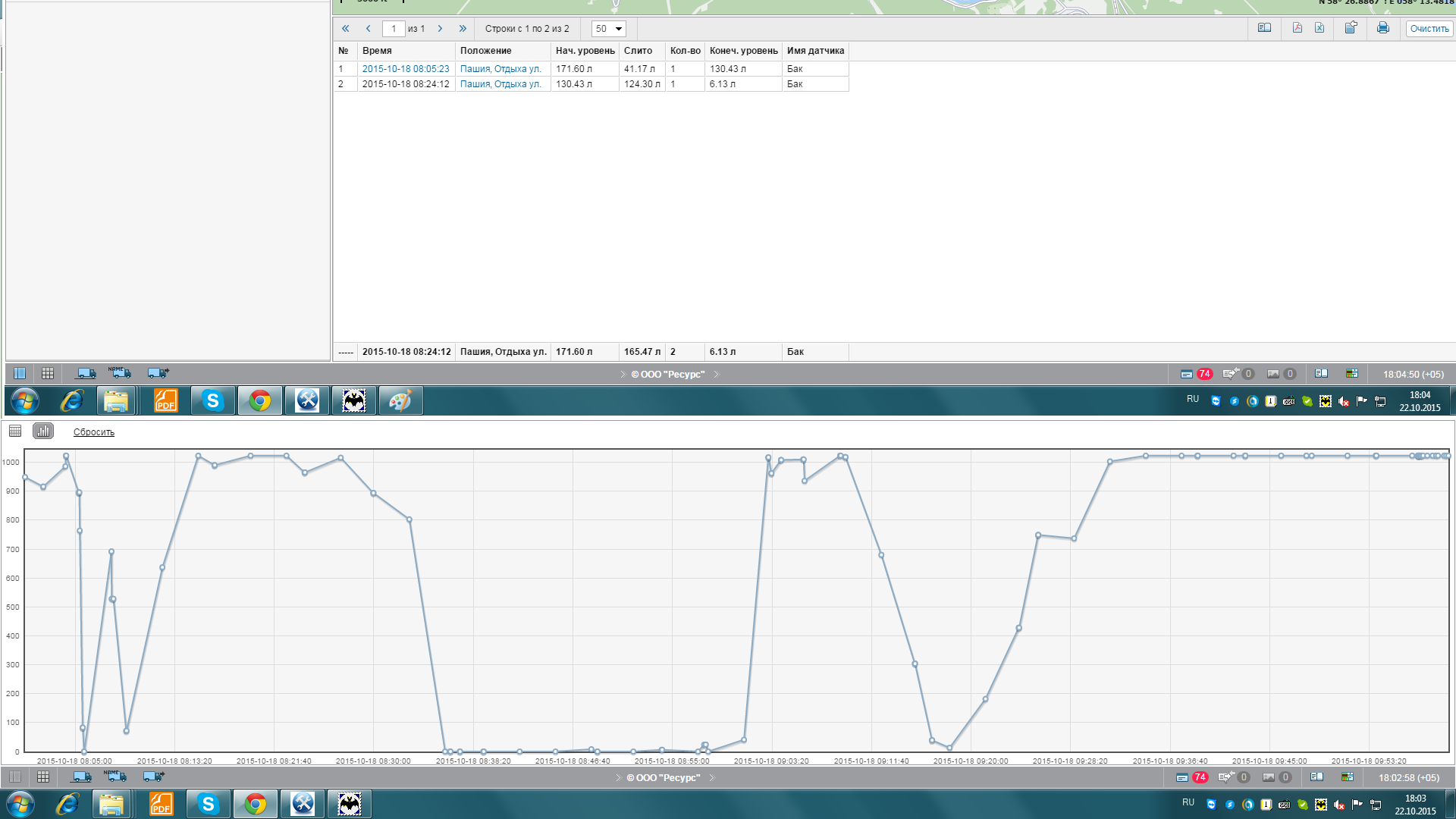Click Очистить button

(x=1429, y=29)
